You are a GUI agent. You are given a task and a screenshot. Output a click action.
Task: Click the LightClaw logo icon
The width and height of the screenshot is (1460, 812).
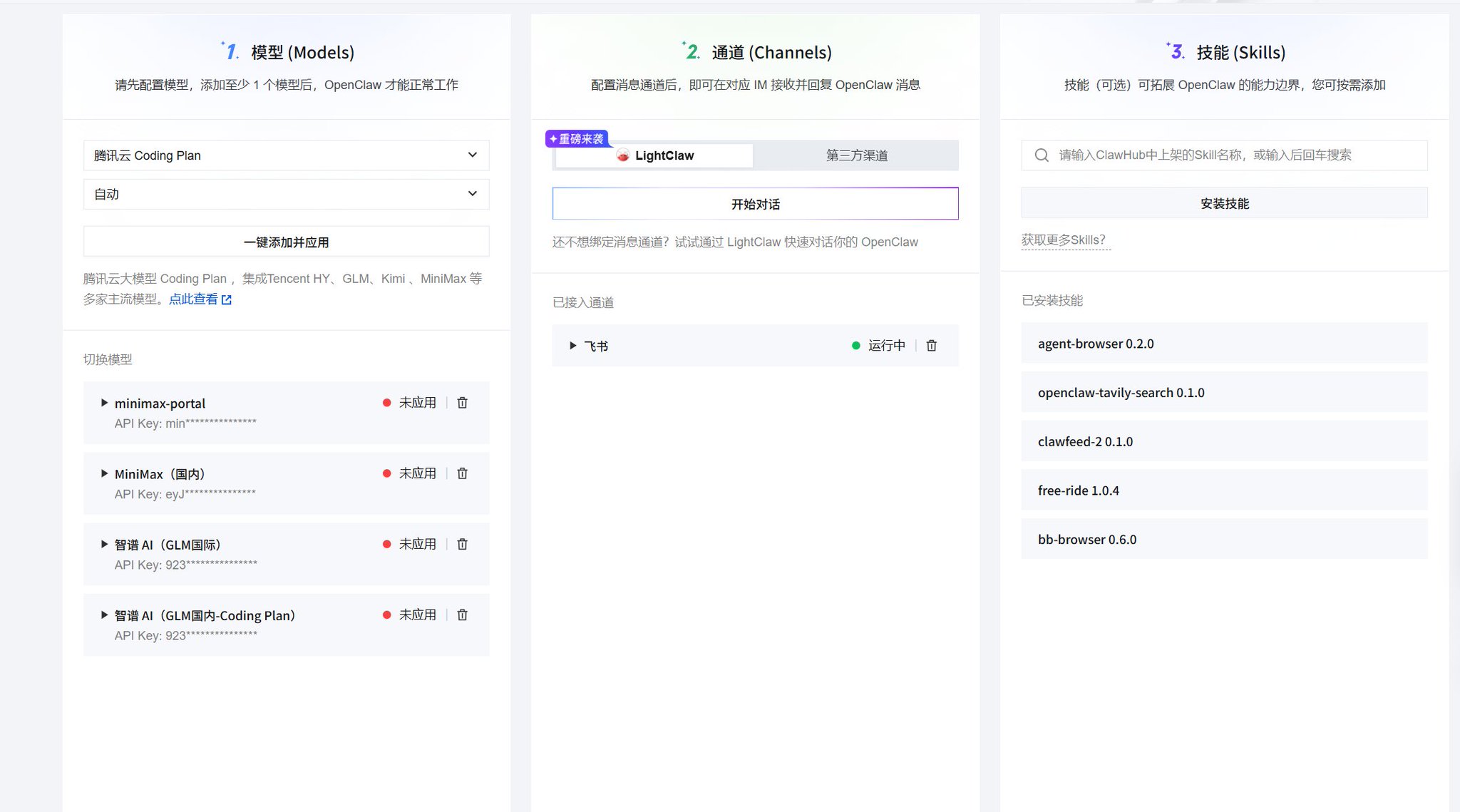[623, 155]
